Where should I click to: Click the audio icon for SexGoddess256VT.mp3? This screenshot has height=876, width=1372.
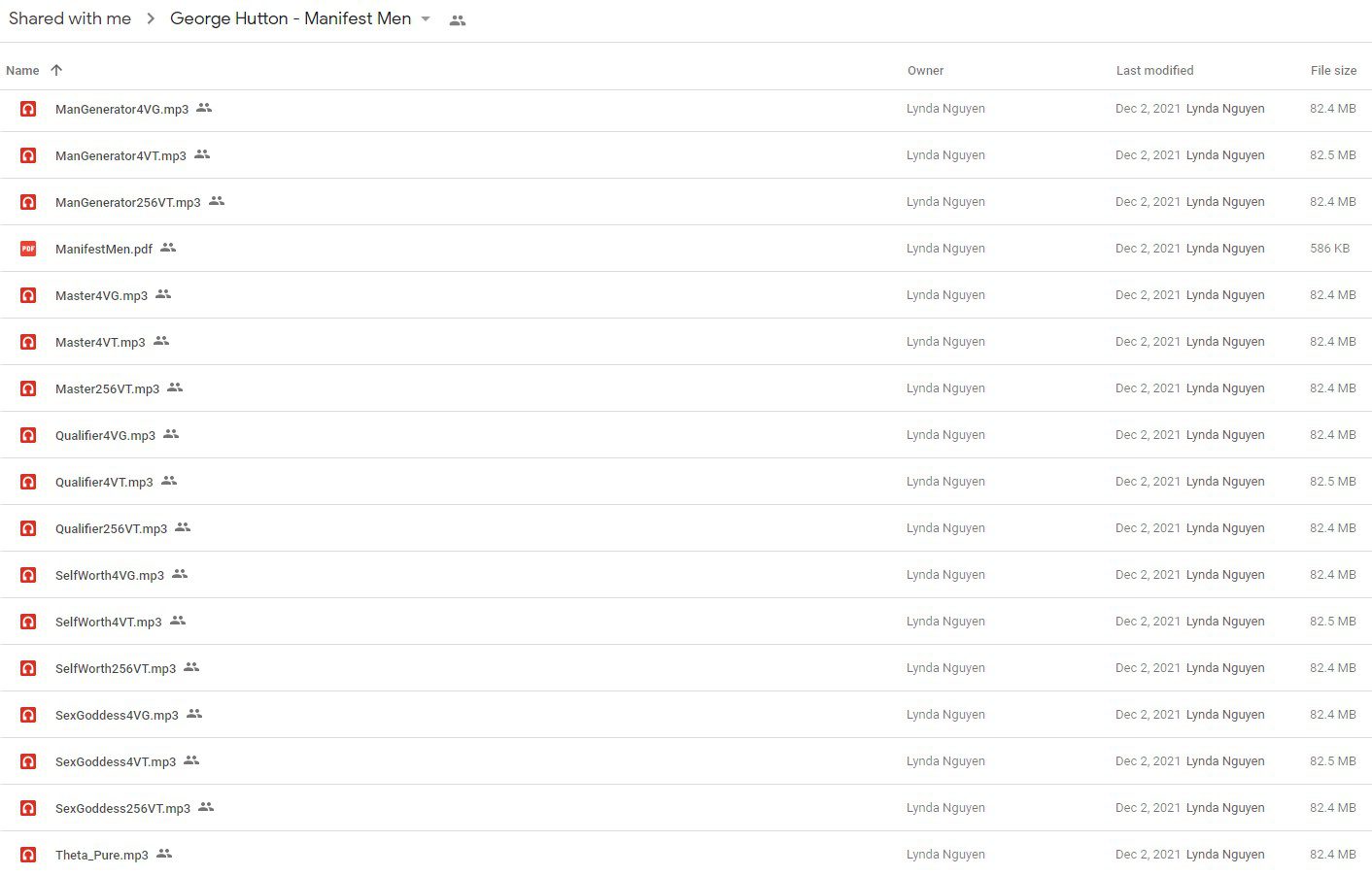tap(28, 808)
